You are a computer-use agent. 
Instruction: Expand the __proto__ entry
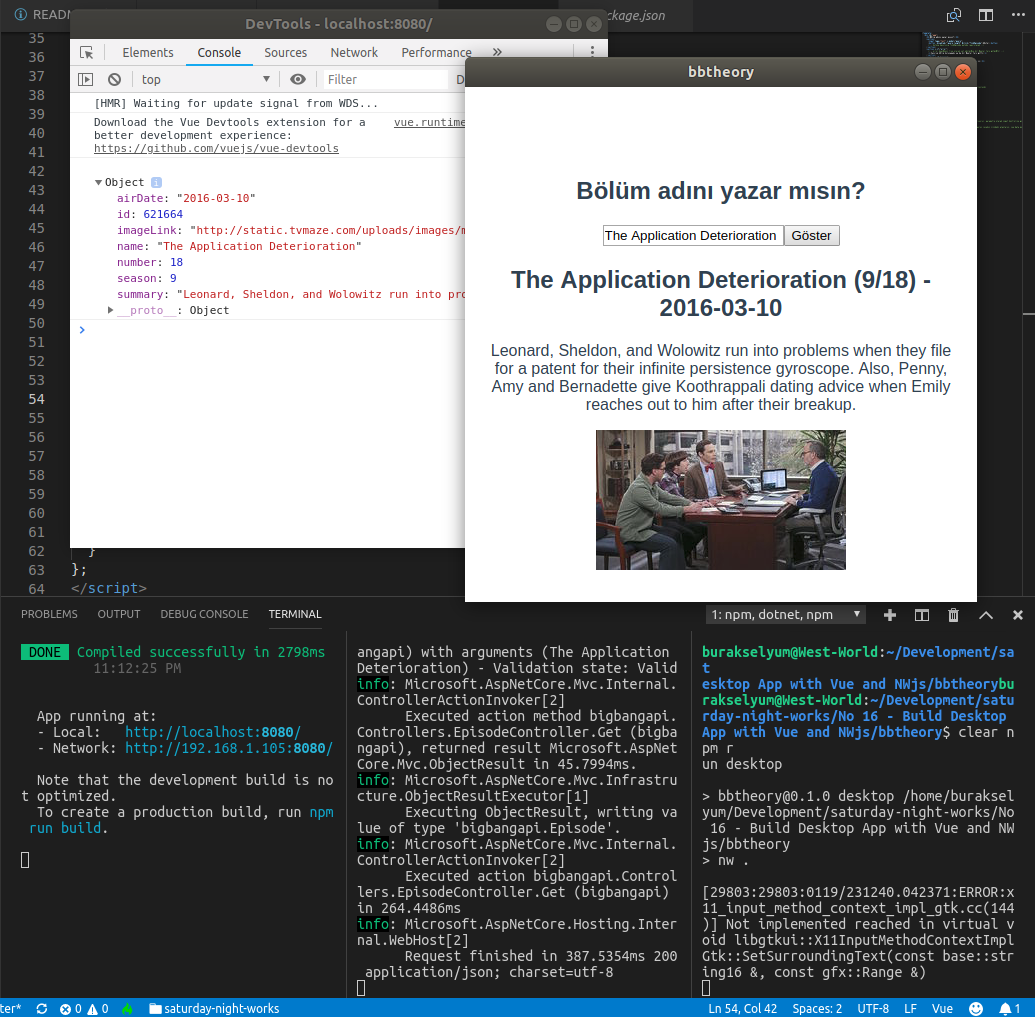(x=111, y=311)
